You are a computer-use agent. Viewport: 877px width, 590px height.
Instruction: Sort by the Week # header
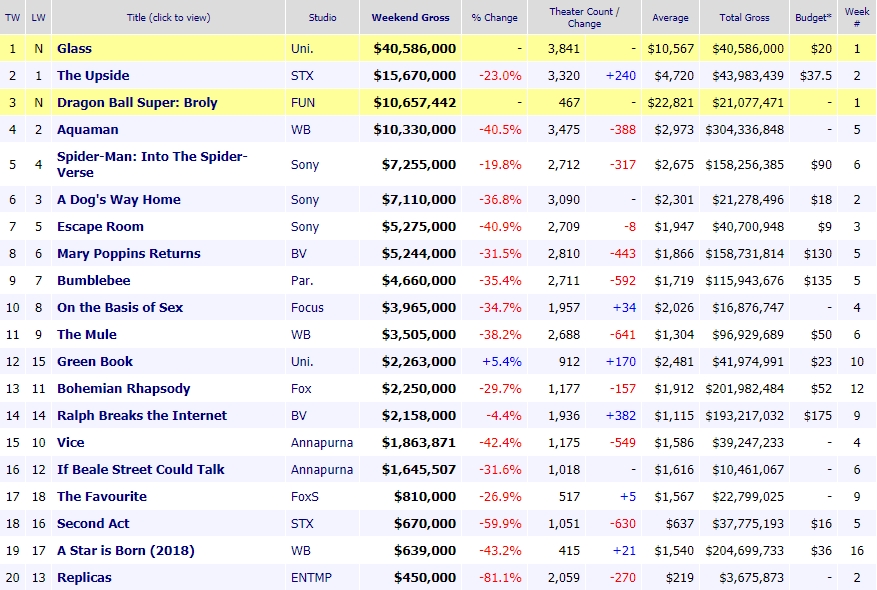point(857,17)
